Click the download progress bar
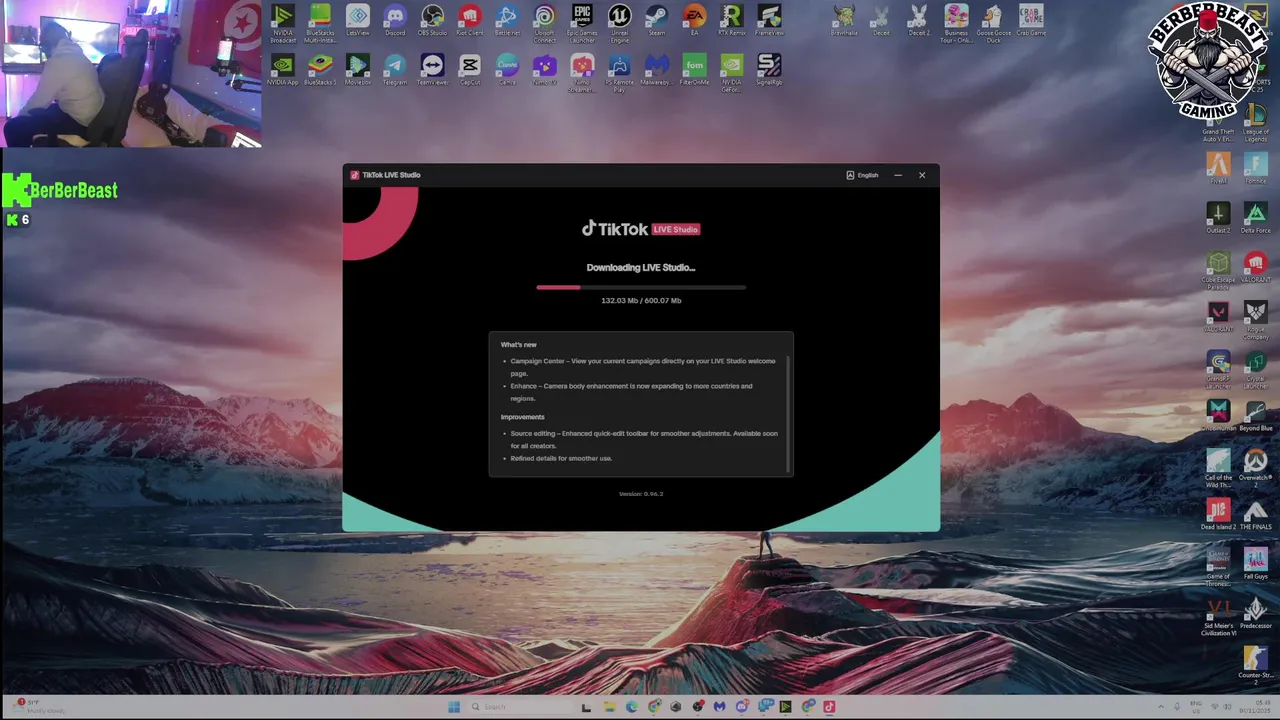This screenshot has width=1280, height=720. [641, 287]
